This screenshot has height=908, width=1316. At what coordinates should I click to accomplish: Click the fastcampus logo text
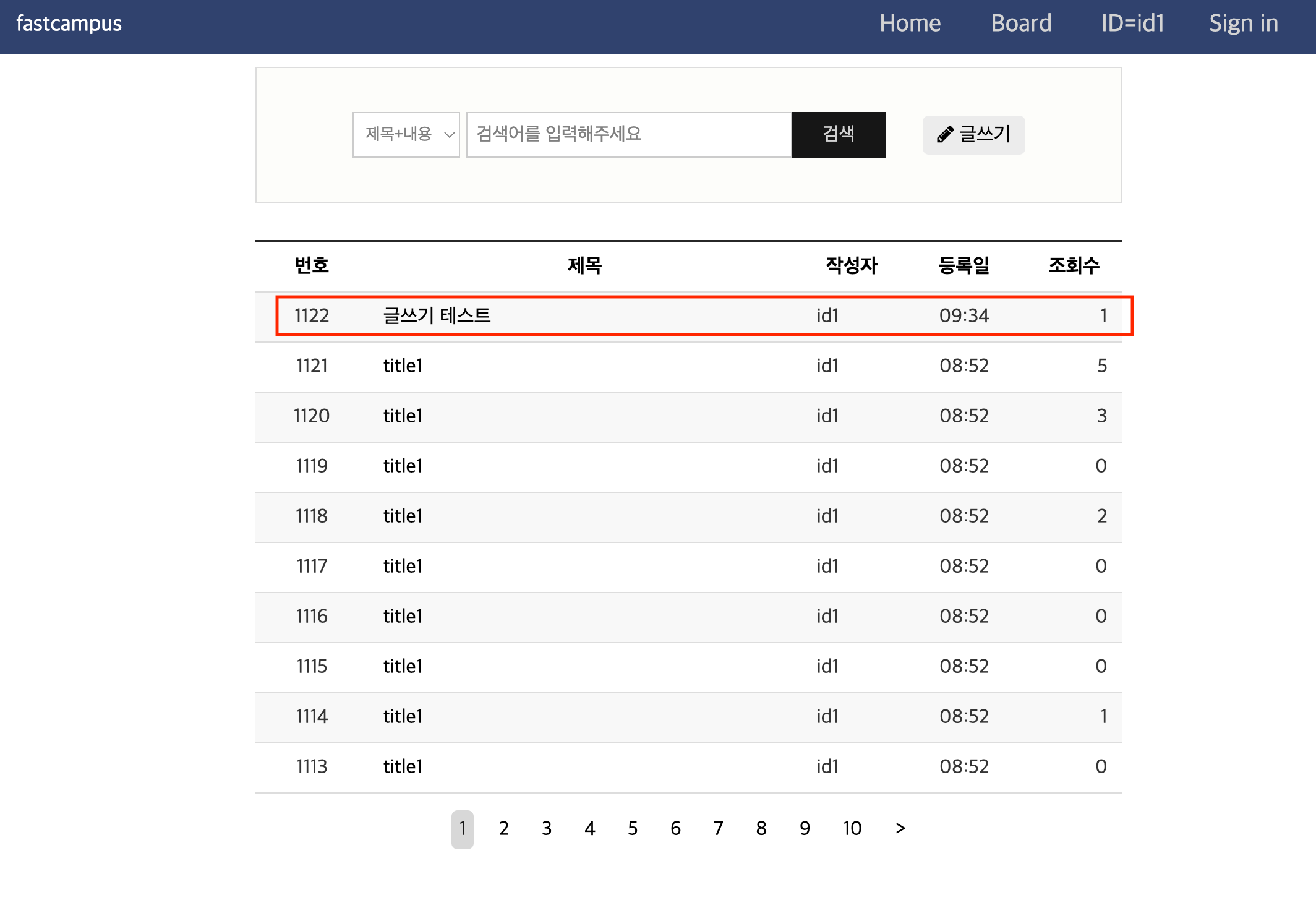[69, 24]
